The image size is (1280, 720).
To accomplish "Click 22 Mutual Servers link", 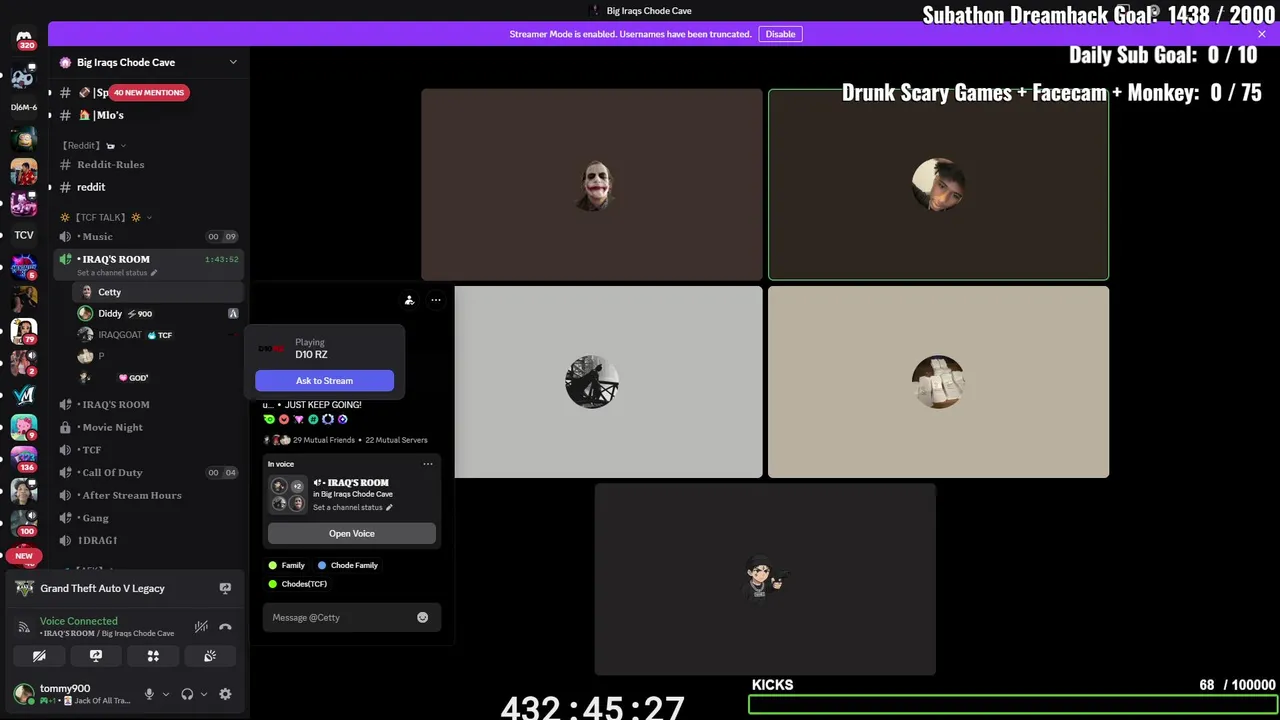I will pos(397,440).
